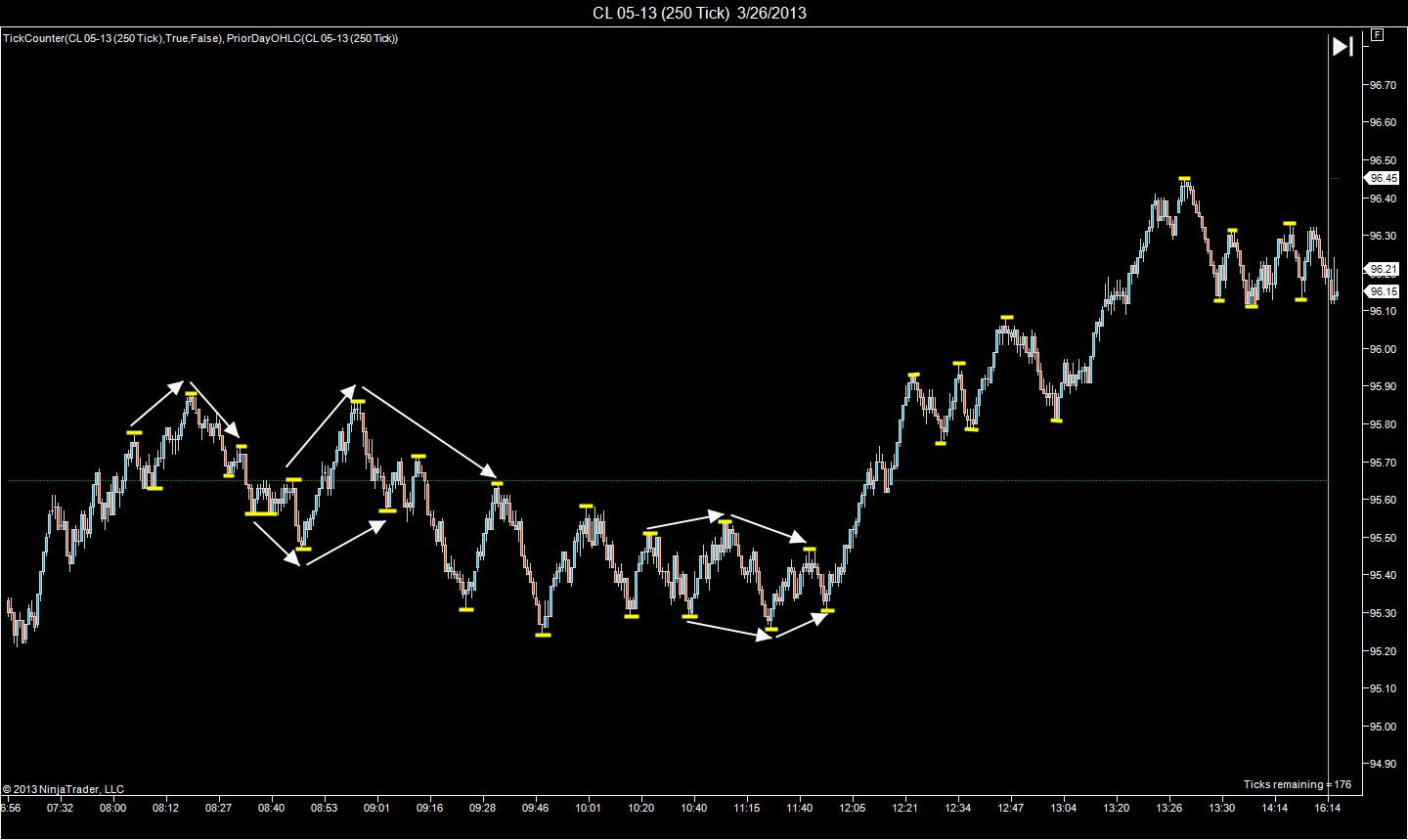1408x840 pixels.
Task: Click the 10:01 time axis label
Action: click(x=589, y=809)
